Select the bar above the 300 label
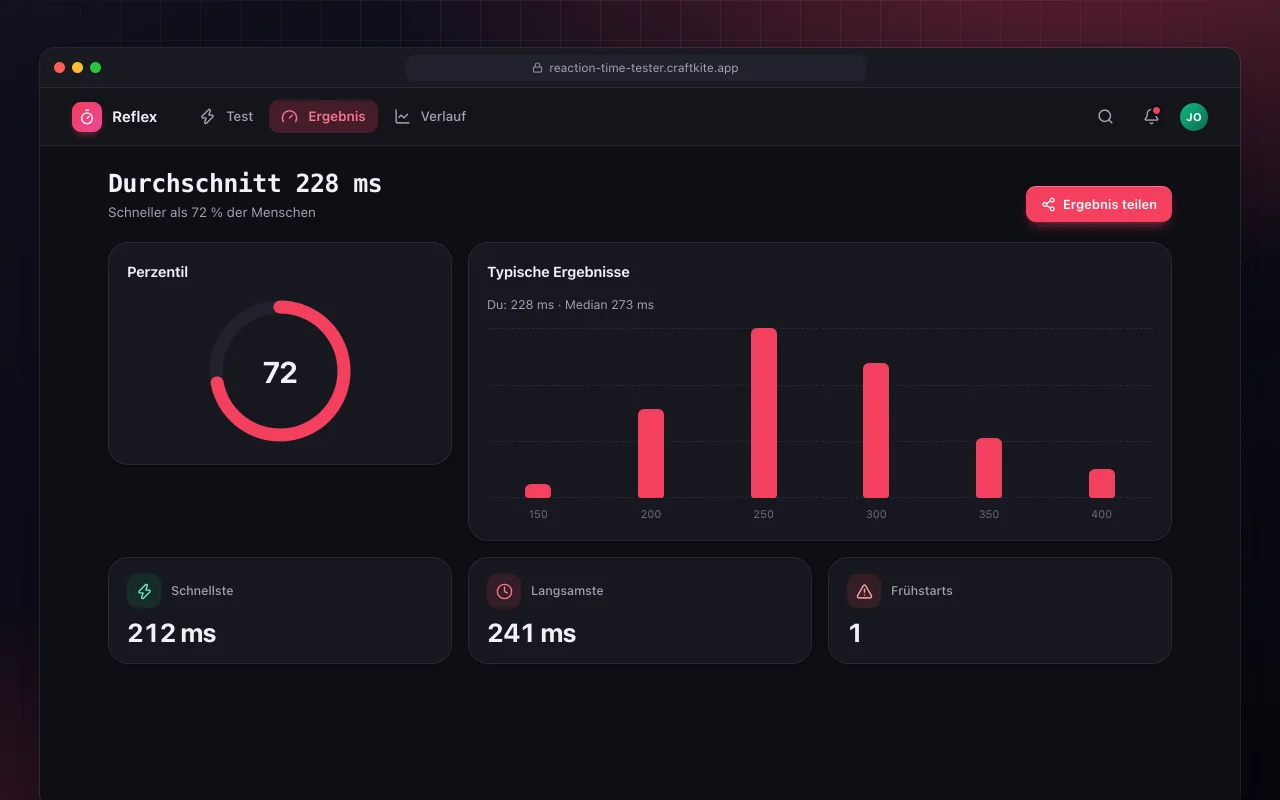This screenshot has height=800, width=1280. (876, 430)
